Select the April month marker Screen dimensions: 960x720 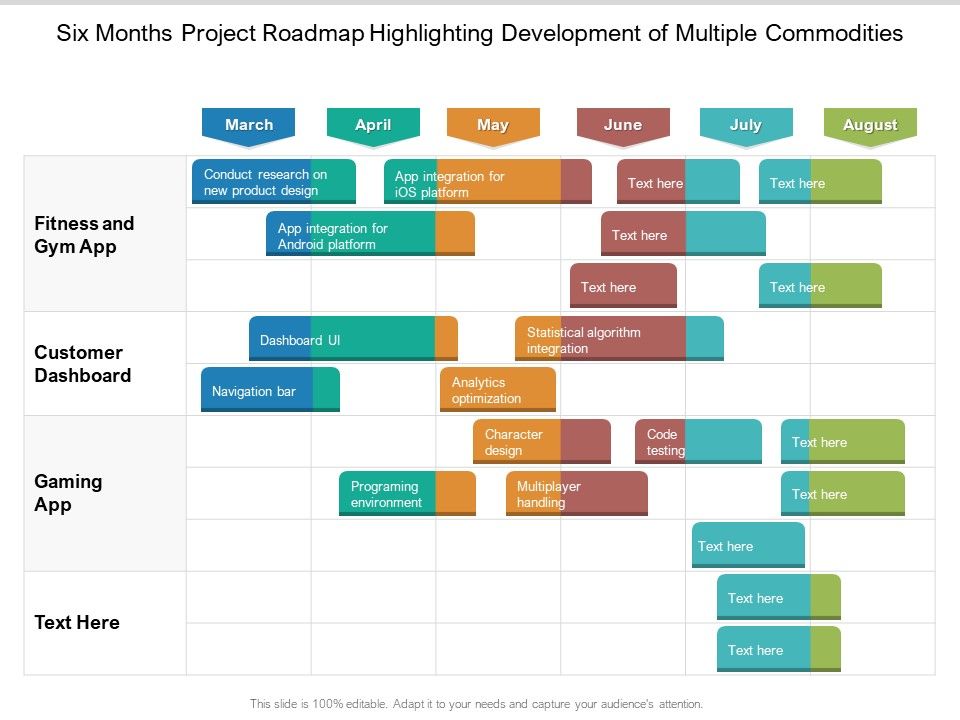pos(373,124)
